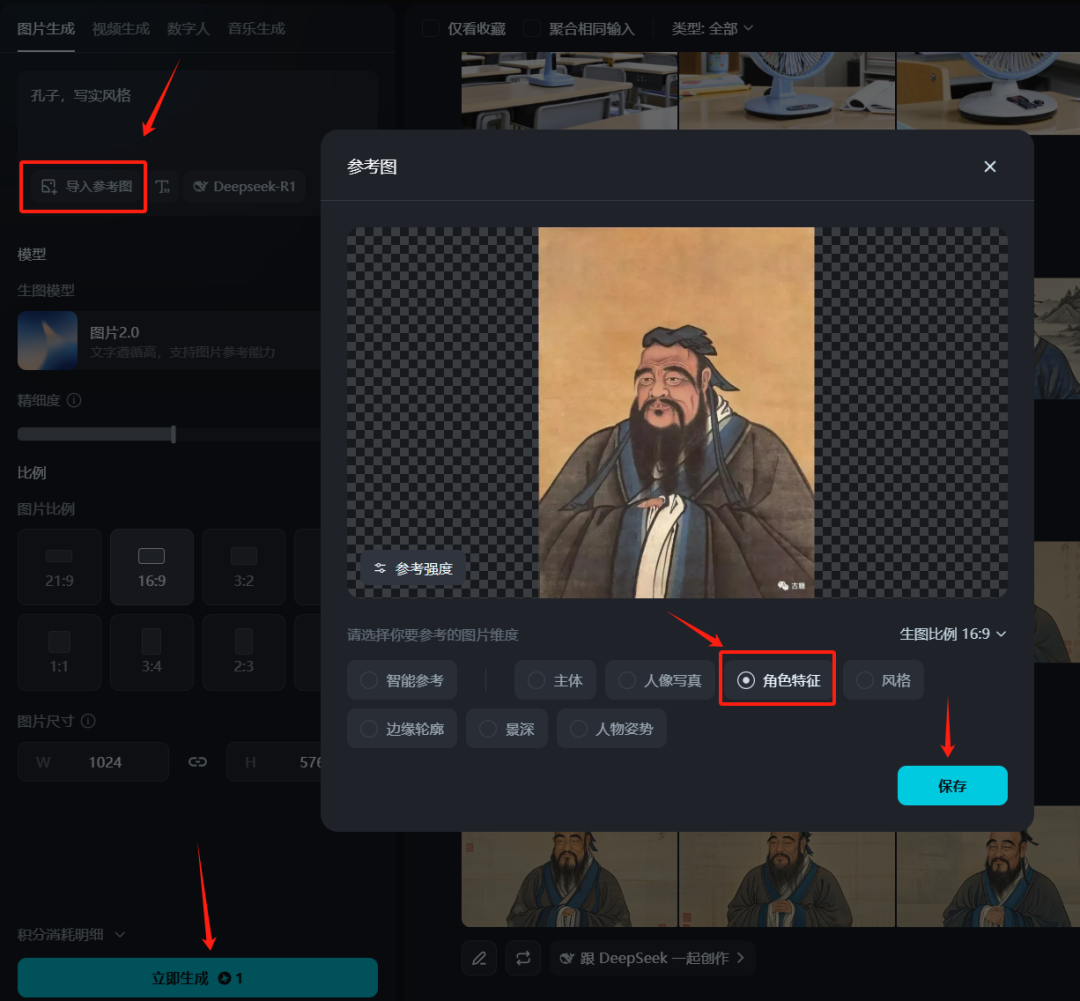1080x1001 pixels.
Task: Click the import reference image icon
Action: [48, 186]
